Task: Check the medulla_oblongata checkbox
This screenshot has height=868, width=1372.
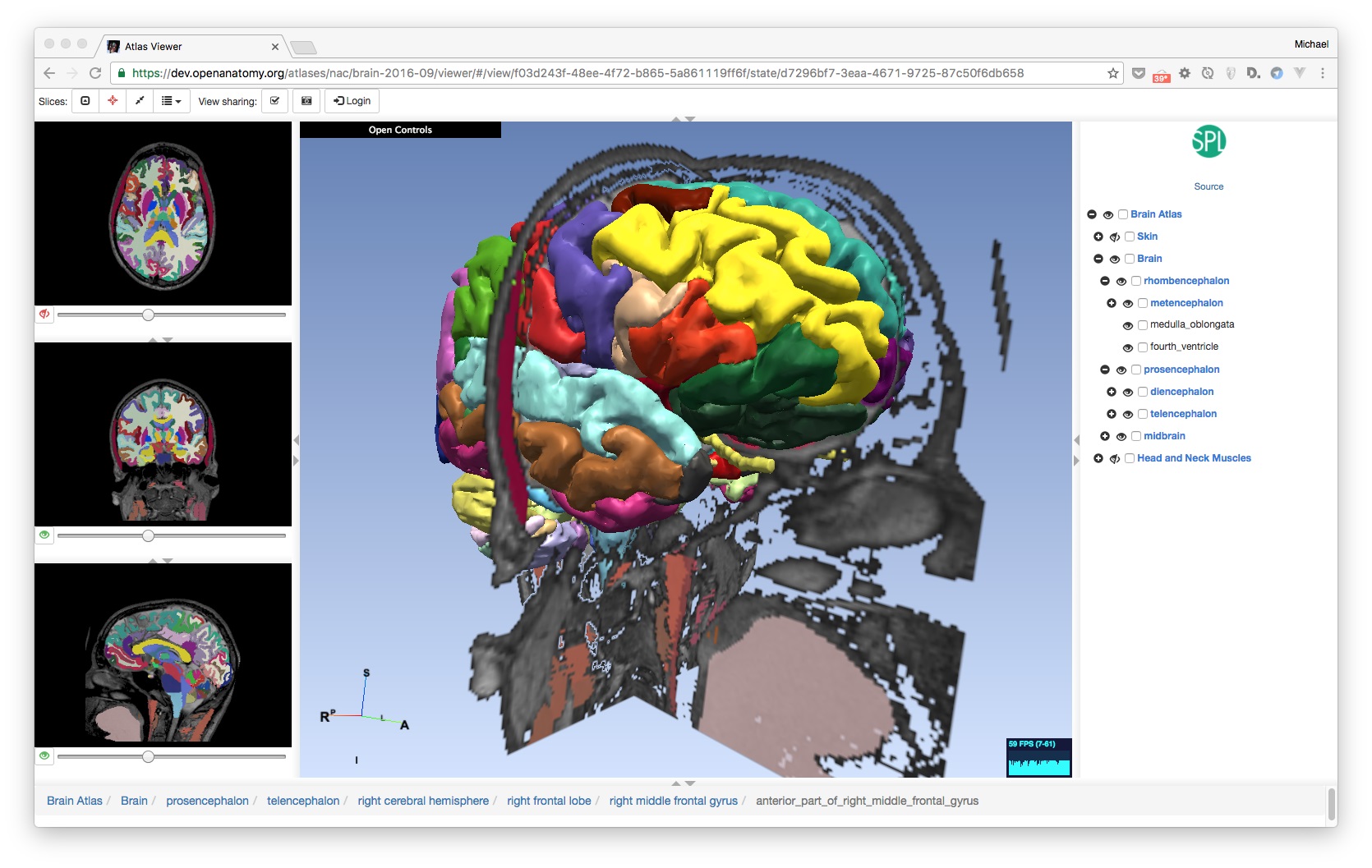Action: tap(1143, 325)
